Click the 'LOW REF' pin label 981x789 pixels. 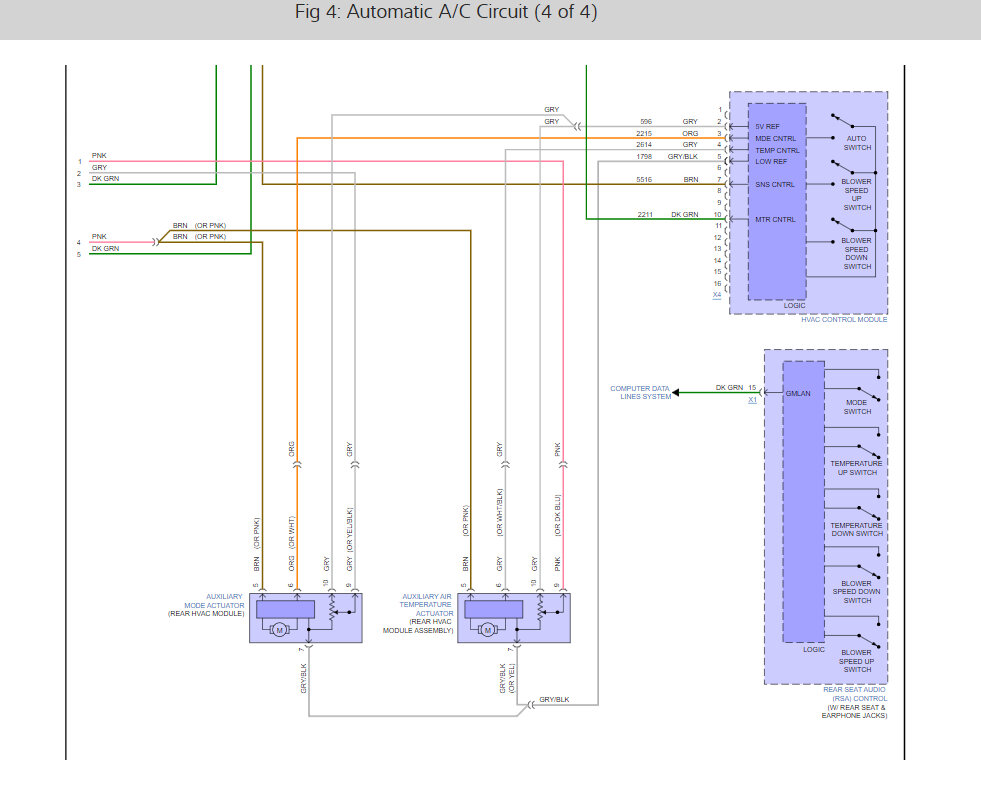pos(771,161)
